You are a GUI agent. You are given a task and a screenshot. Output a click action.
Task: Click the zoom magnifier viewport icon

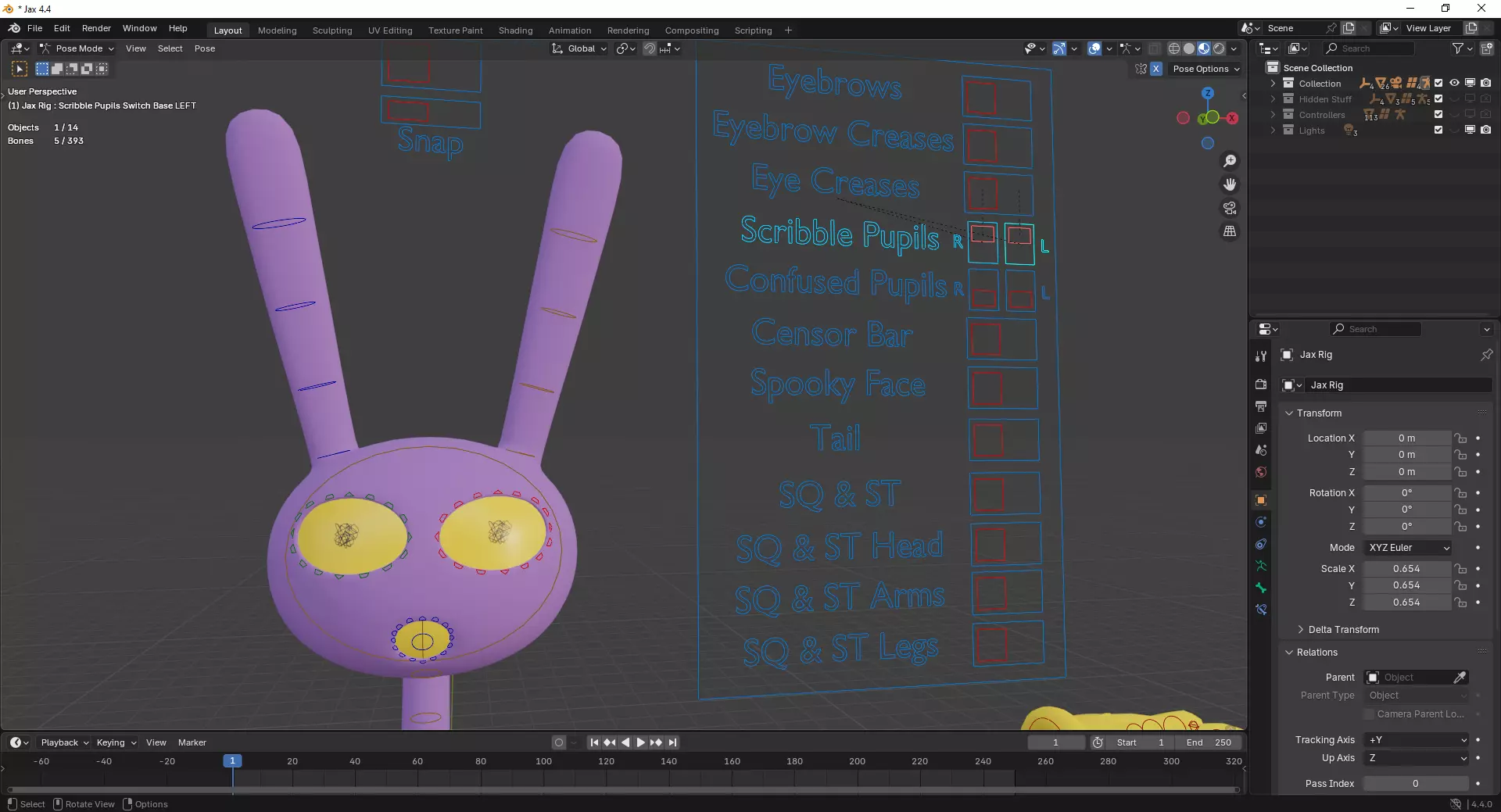click(1230, 161)
